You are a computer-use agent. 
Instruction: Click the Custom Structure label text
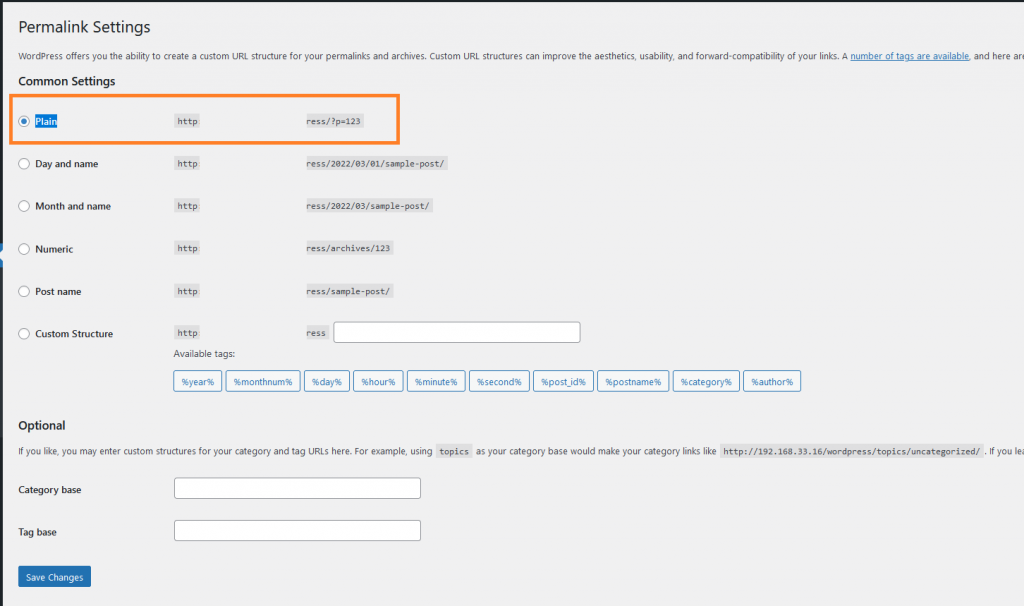coord(74,334)
